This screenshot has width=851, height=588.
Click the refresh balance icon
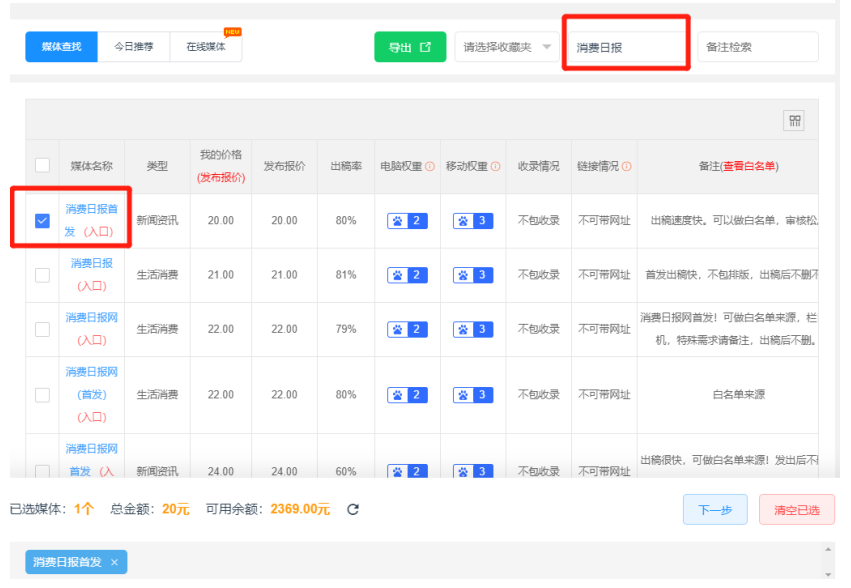[353, 510]
